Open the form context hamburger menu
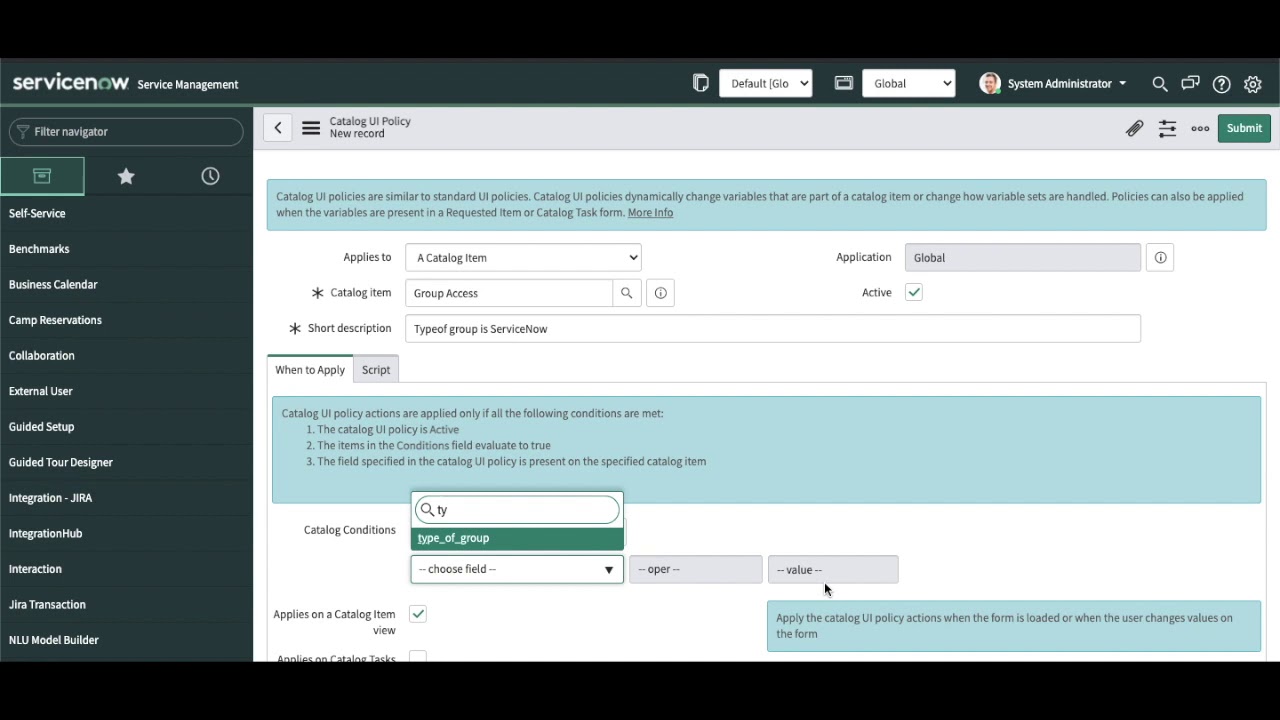Screen dimensions: 1280x720 click(311, 128)
